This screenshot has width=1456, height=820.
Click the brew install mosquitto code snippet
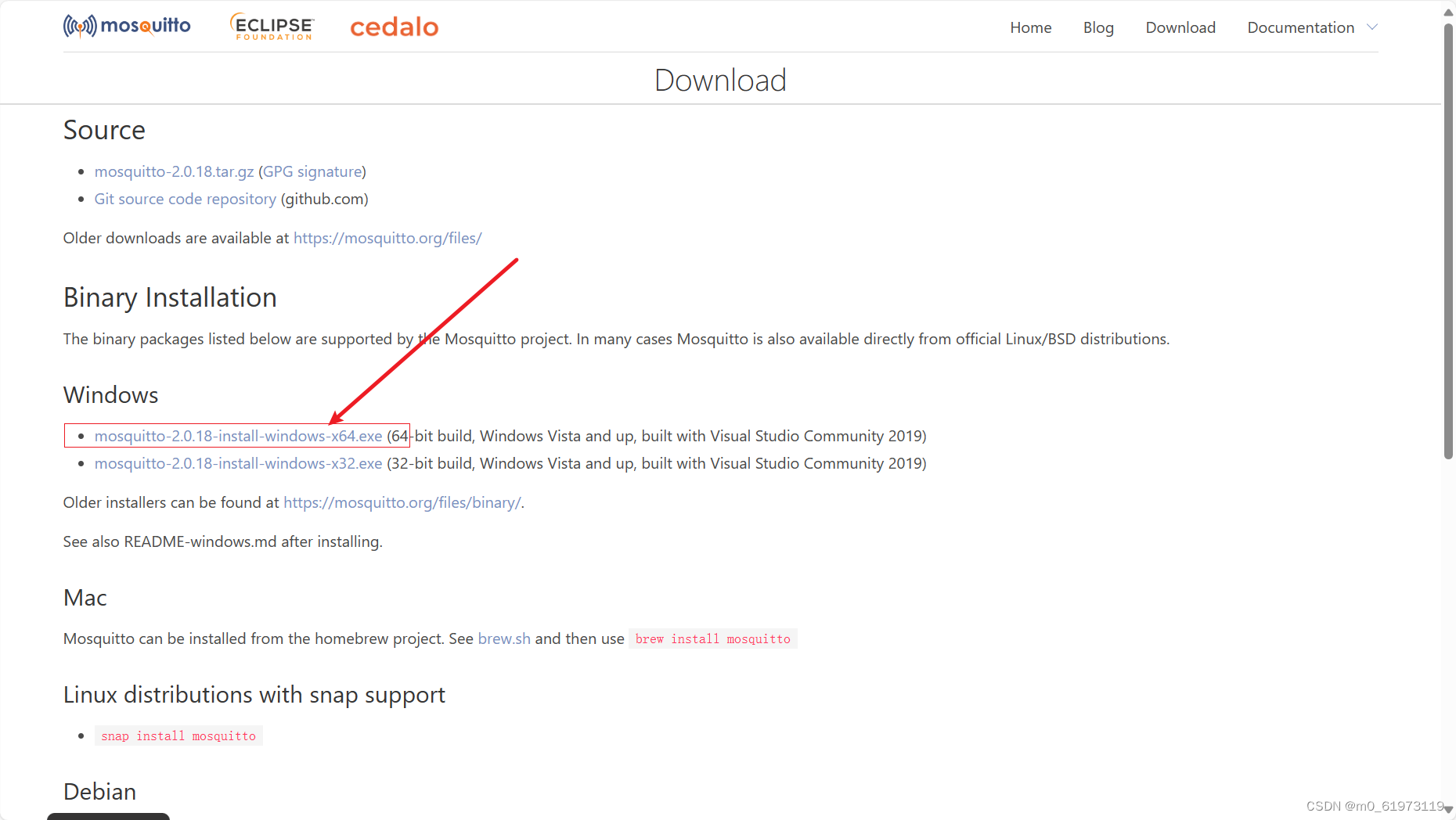coord(712,638)
